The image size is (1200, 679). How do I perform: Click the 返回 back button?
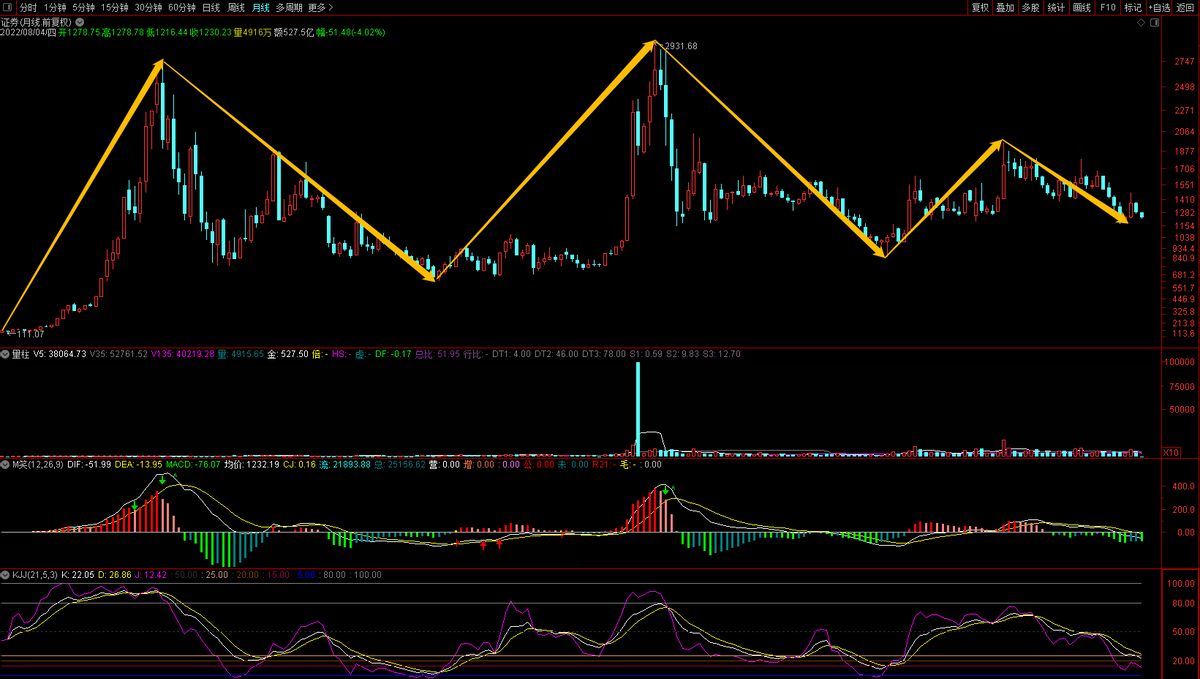[1185, 7]
